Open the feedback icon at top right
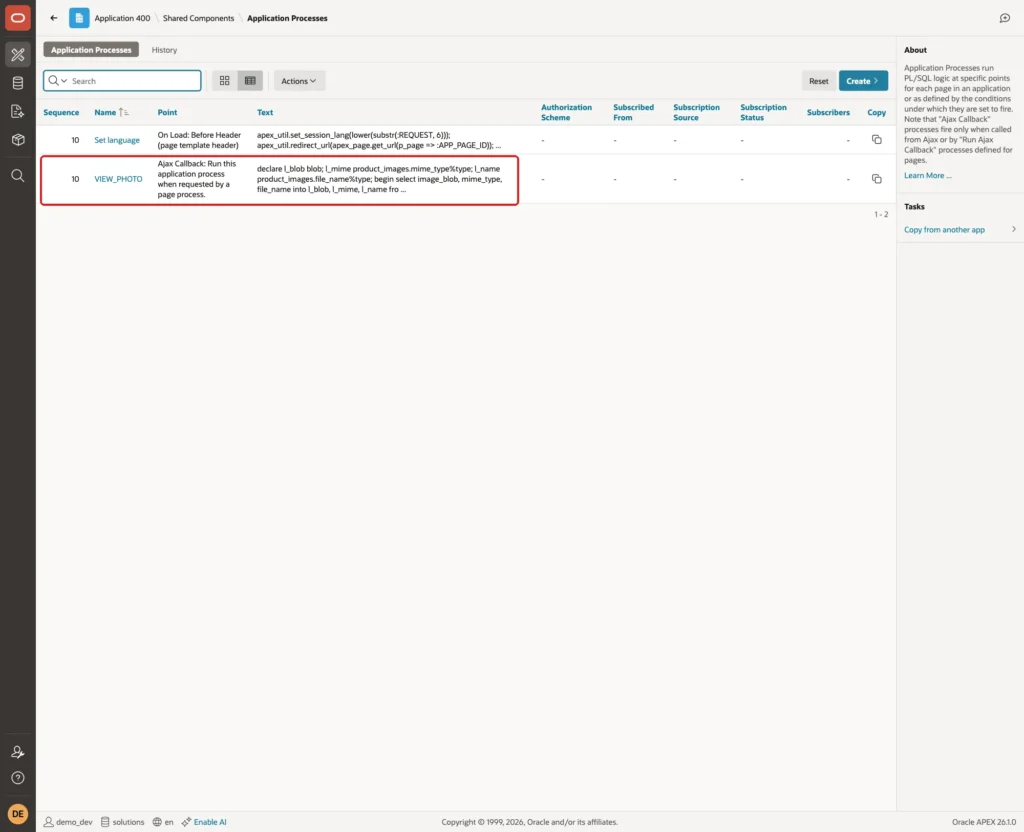Screen dimensions: 1024x832 click(1004, 18)
